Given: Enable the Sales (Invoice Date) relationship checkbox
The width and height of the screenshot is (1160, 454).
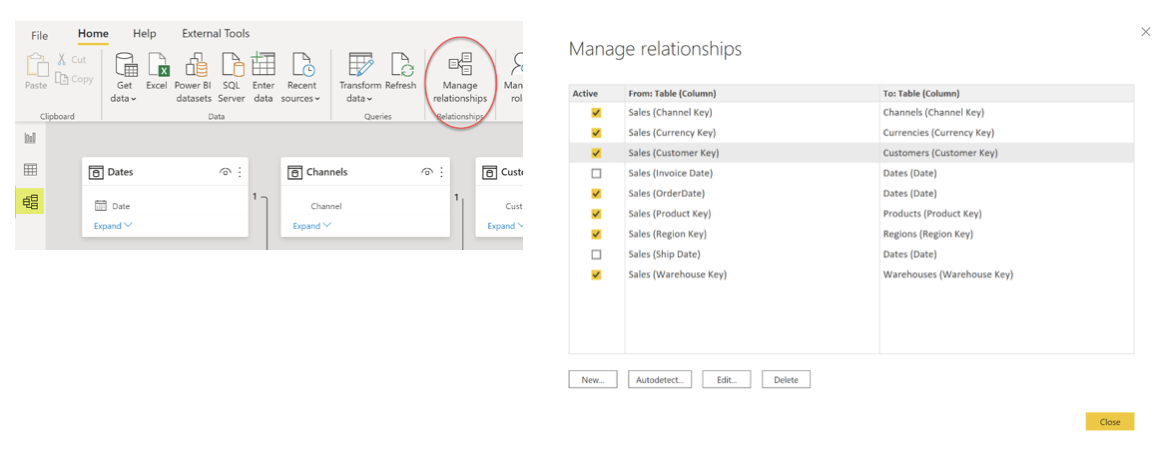Looking at the screenshot, I should pyautogui.click(x=597, y=174).
